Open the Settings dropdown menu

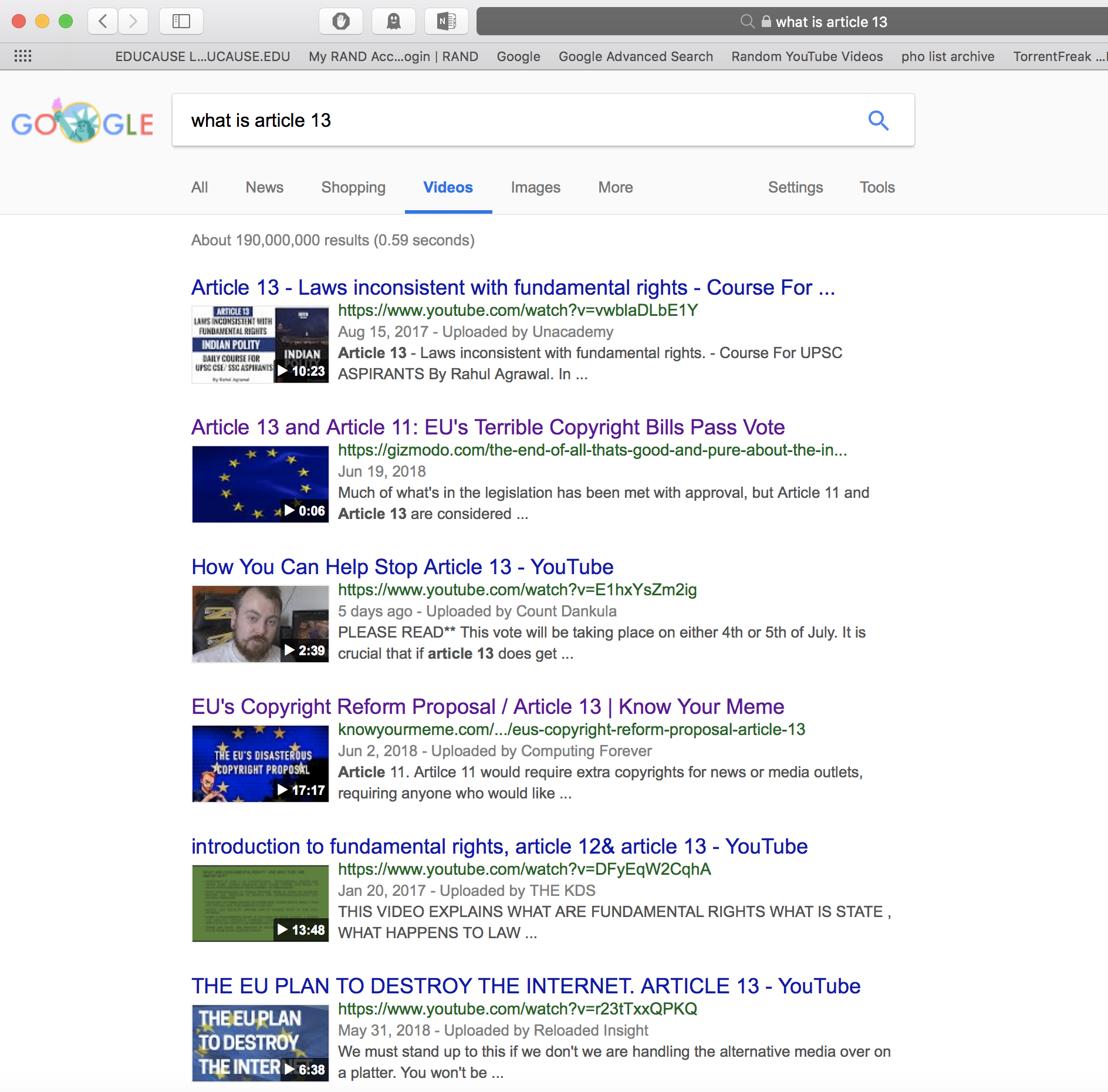point(795,187)
